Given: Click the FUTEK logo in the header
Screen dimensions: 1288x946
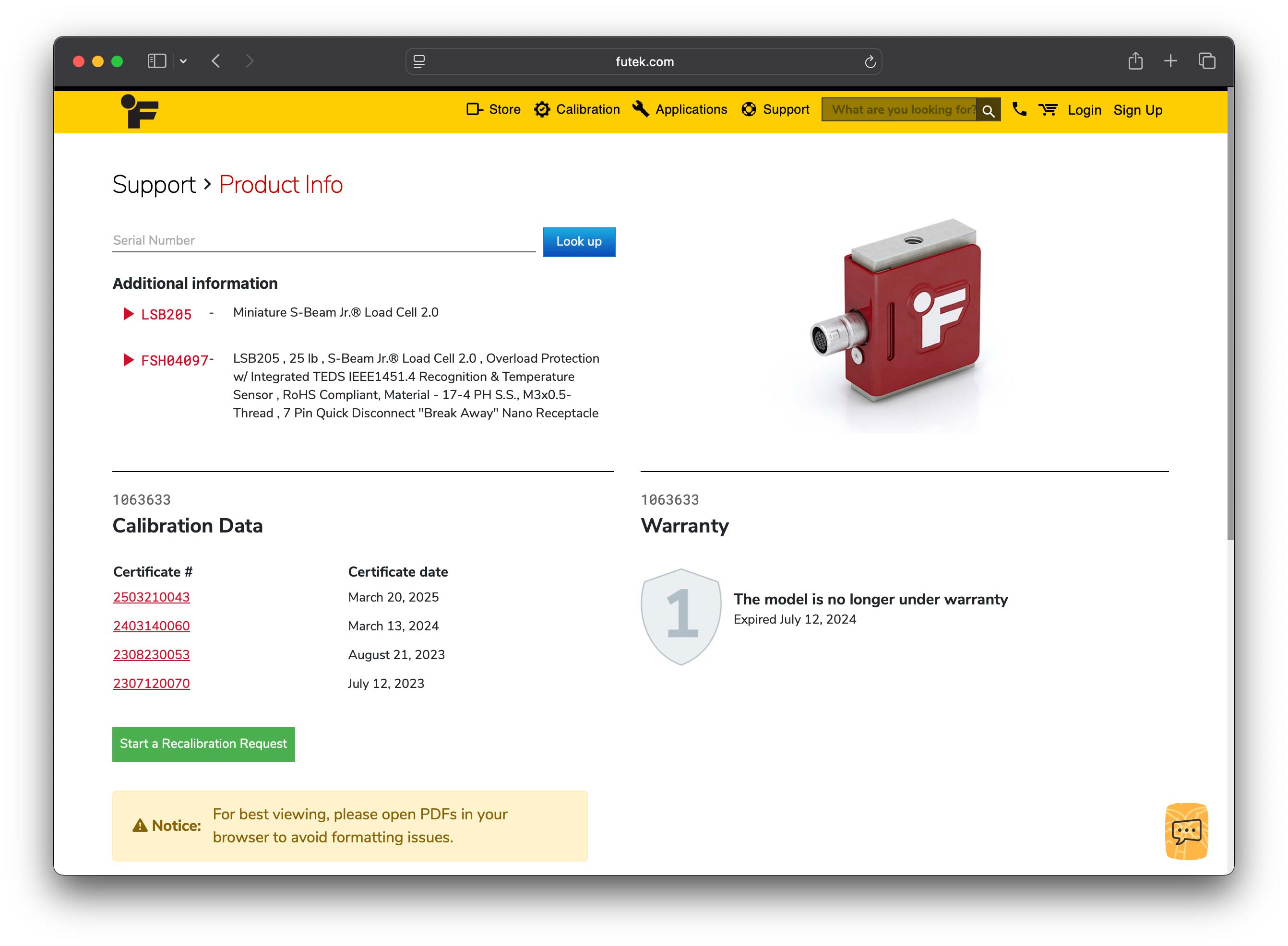Looking at the screenshot, I should click(x=139, y=111).
